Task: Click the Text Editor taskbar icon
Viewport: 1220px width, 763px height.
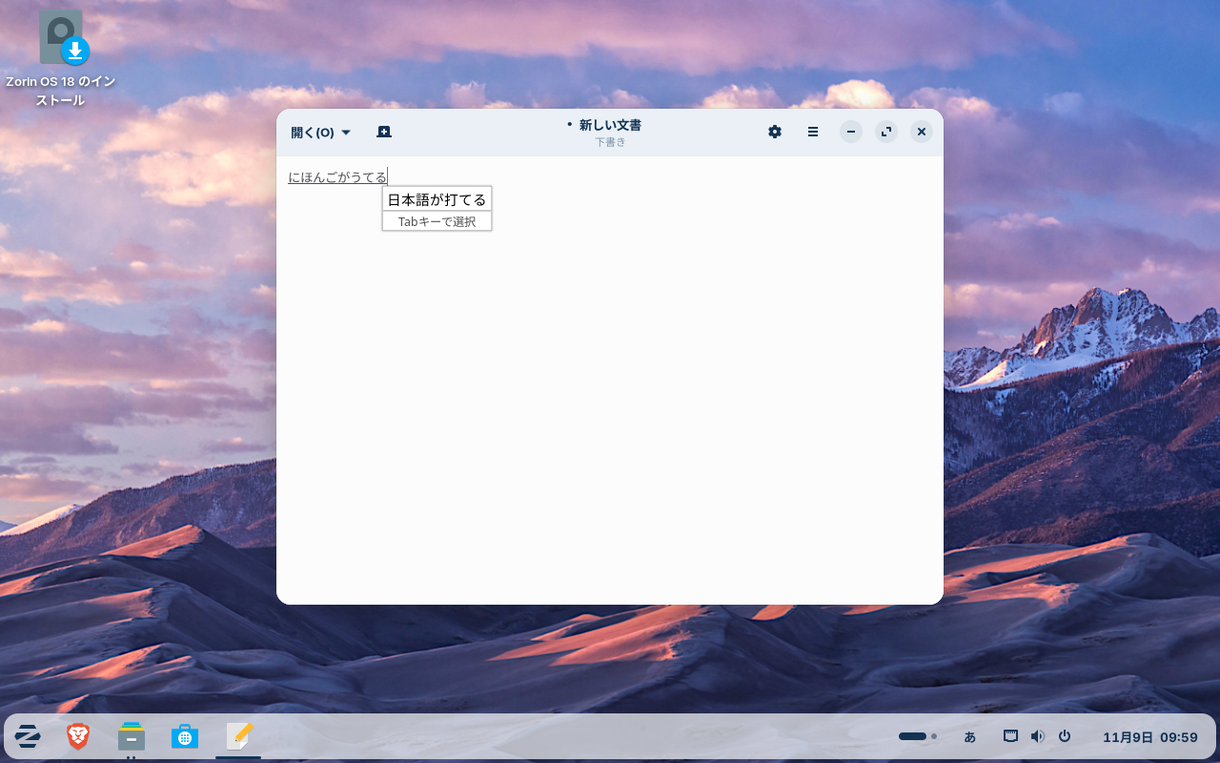Action: click(x=238, y=737)
